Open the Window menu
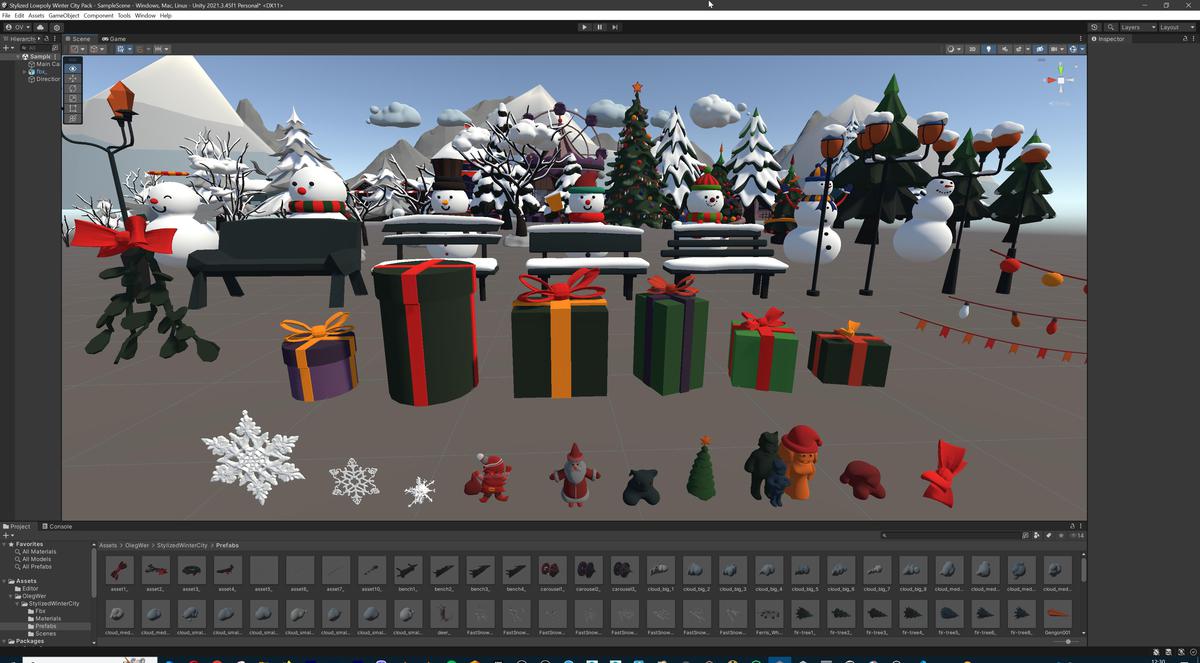 [x=145, y=16]
